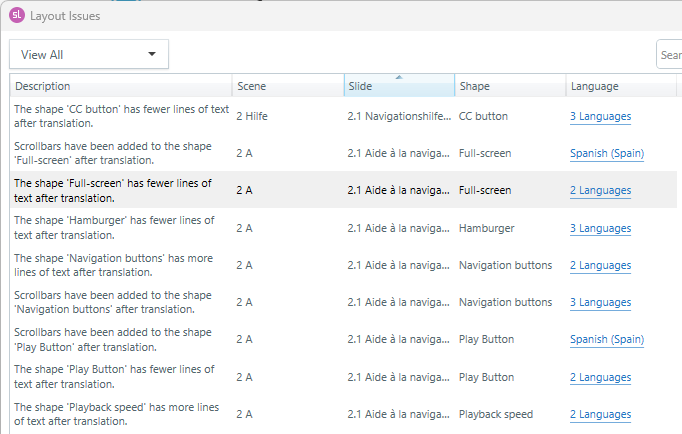Open 3 Languages link for Navigation buttons scrollbars

600,302
